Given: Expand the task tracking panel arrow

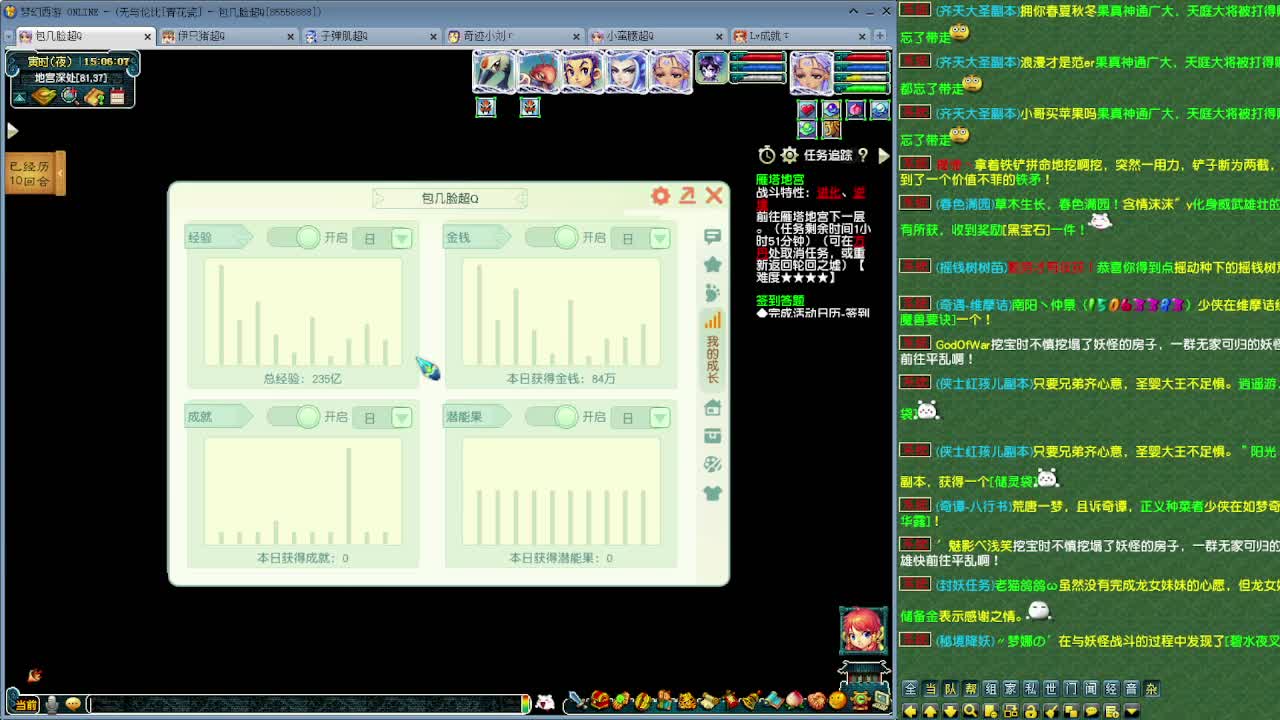Looking at the screenshot, I should tap(883, 155).
